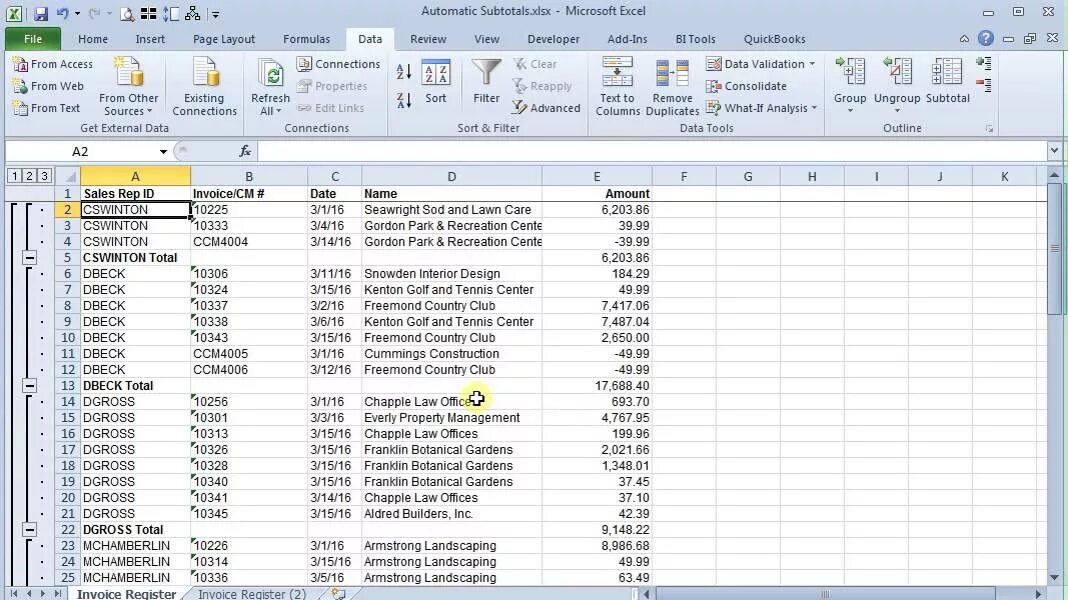Open the Outline dialog launcher
1068x600 pixels.
[989, 129]
